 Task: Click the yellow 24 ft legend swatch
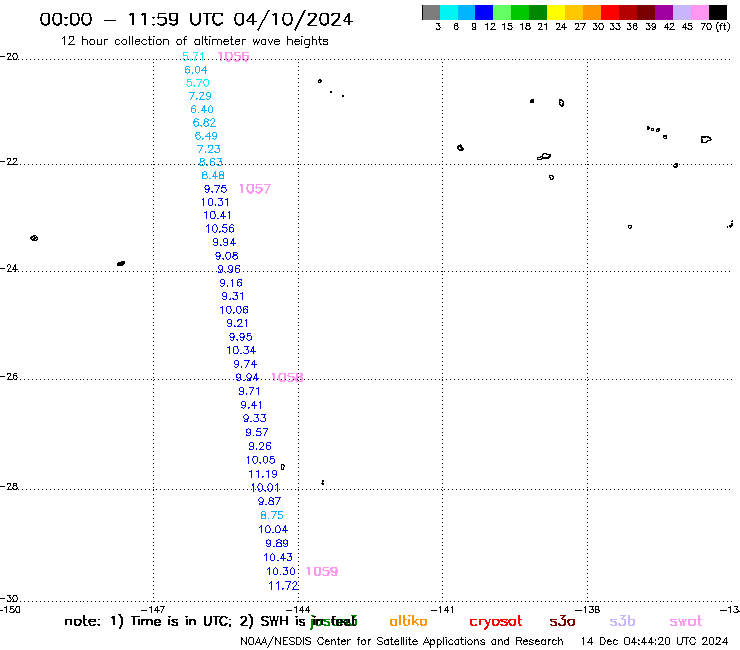pyautogui.click(x=556, y=12)
